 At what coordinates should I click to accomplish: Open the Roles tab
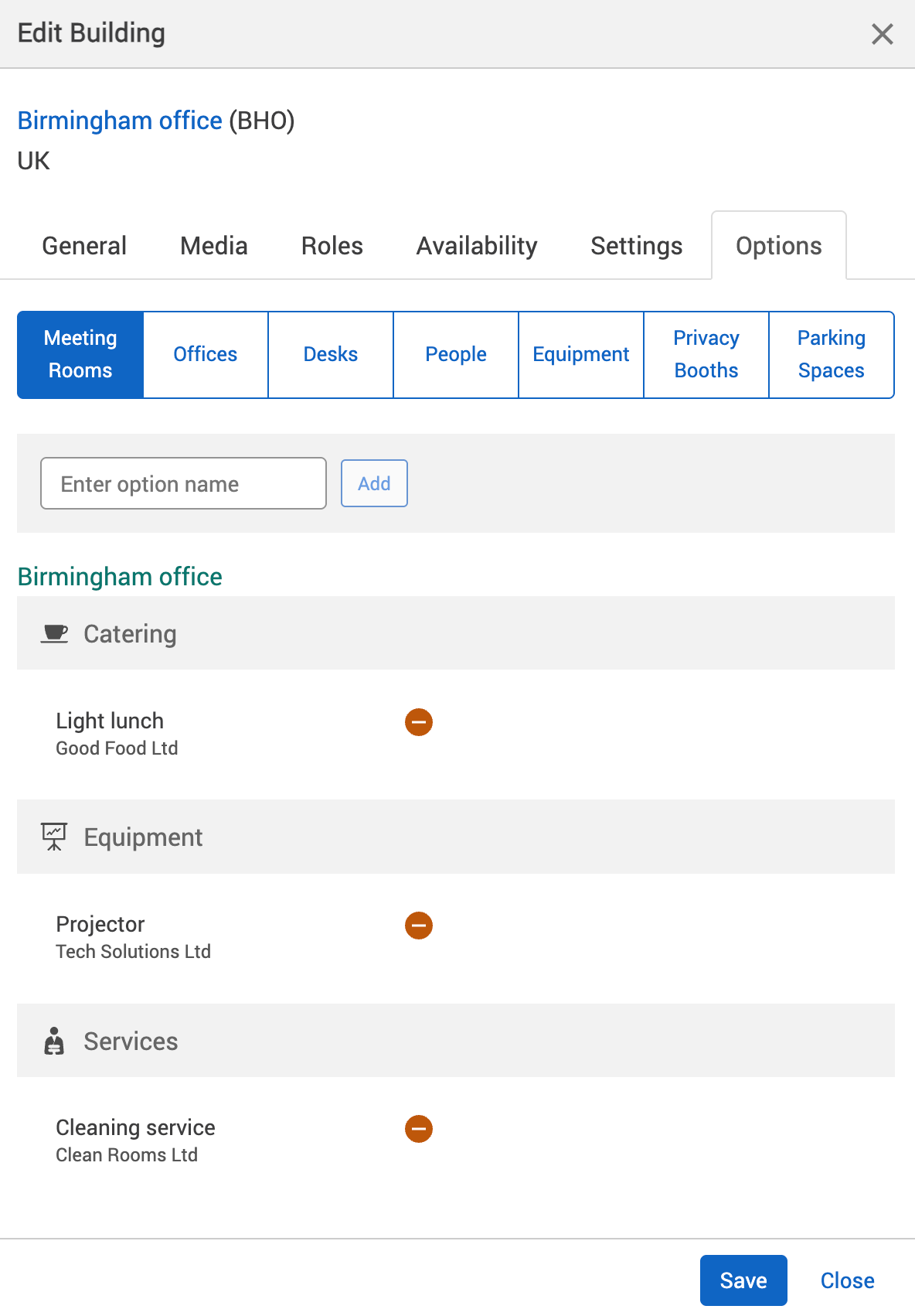(x=332, y=246)
